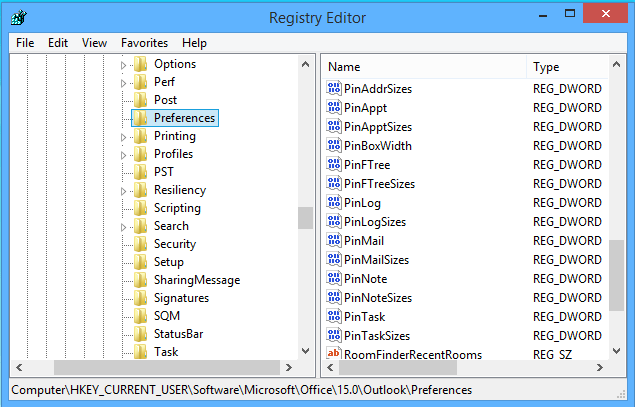Click the registry path in the status bar

(x=242, y=390)
